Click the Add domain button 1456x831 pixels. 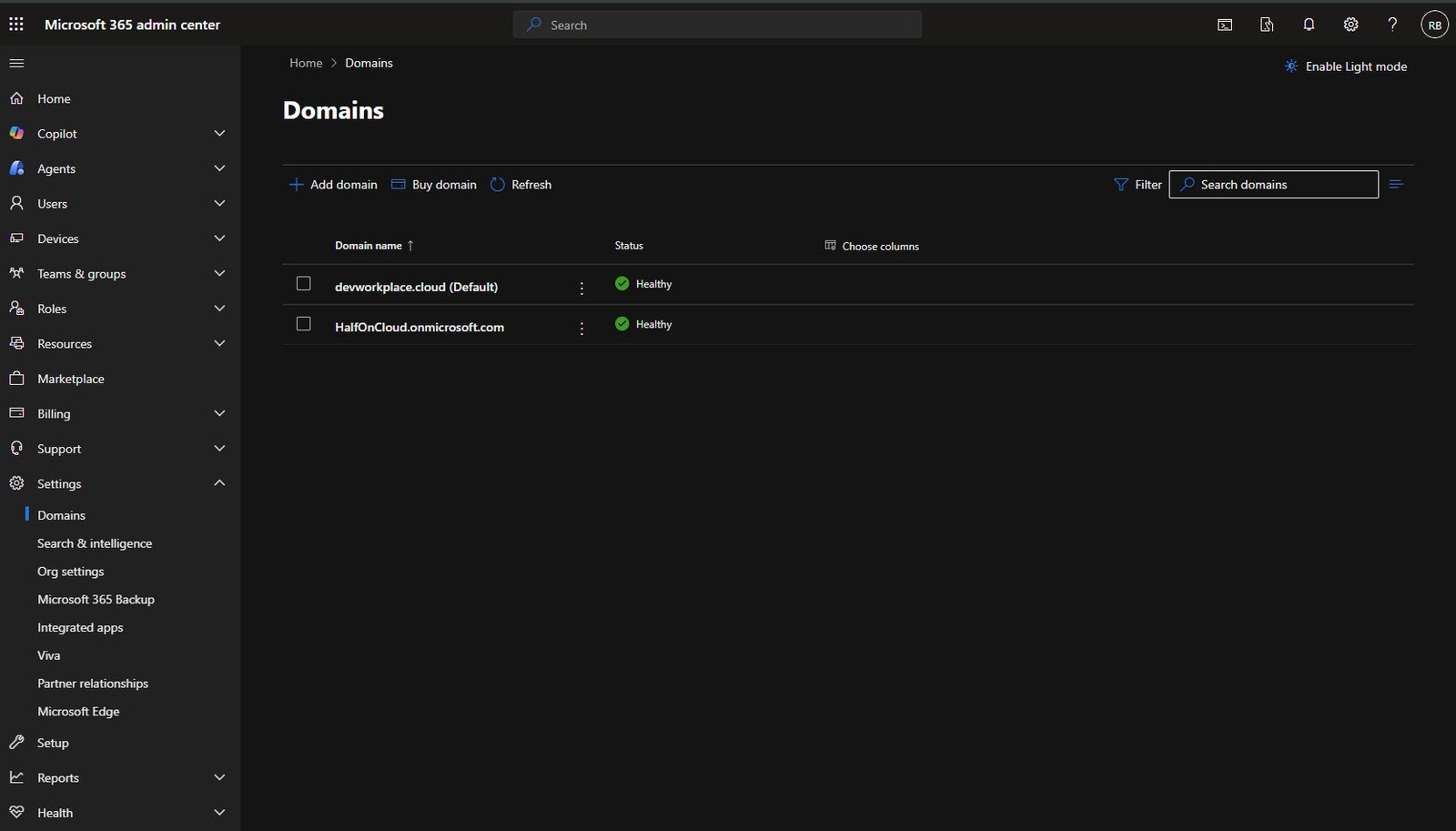click(333, 185)
